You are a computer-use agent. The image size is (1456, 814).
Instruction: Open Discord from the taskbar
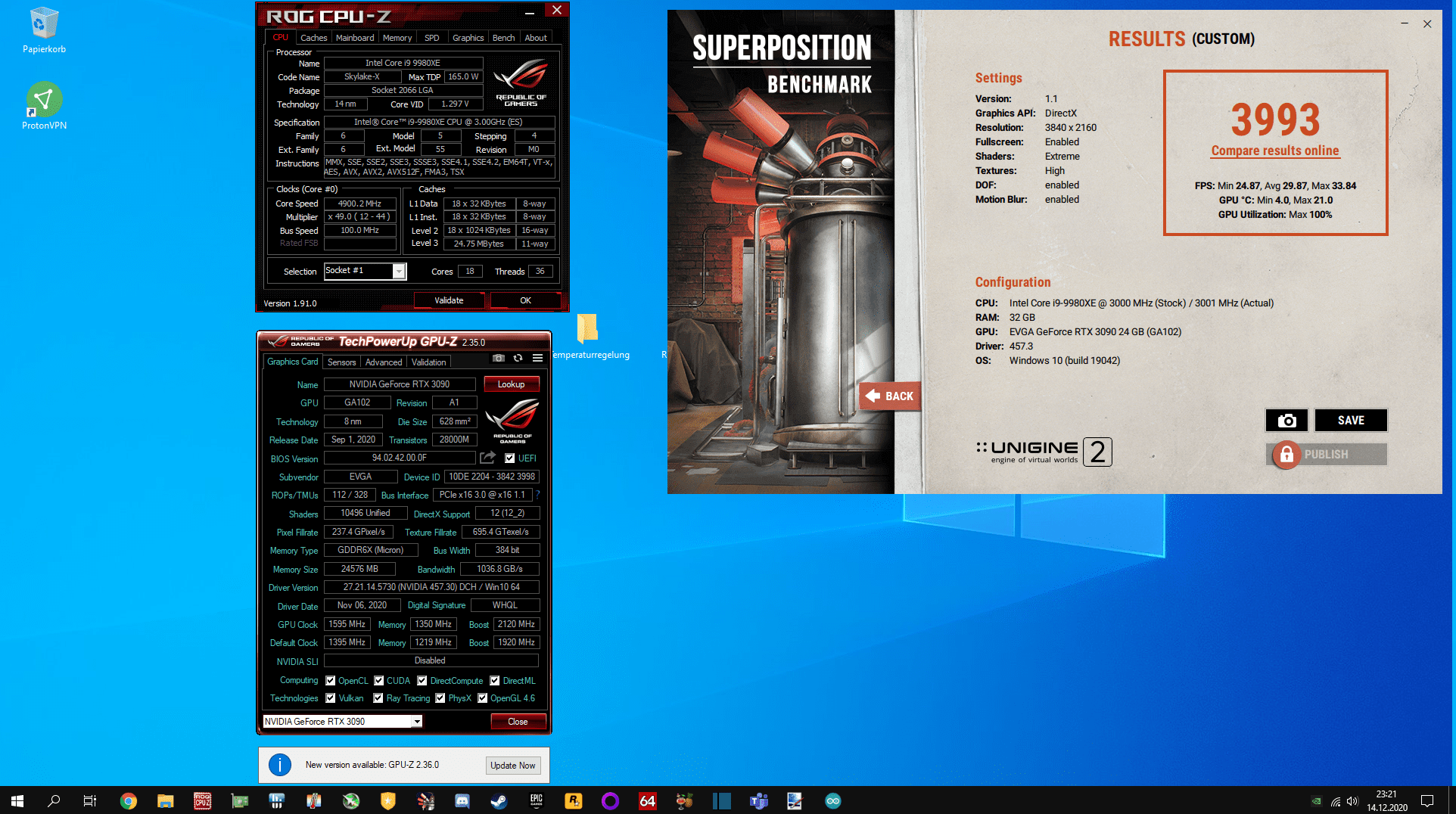click(x=462, y=800)
